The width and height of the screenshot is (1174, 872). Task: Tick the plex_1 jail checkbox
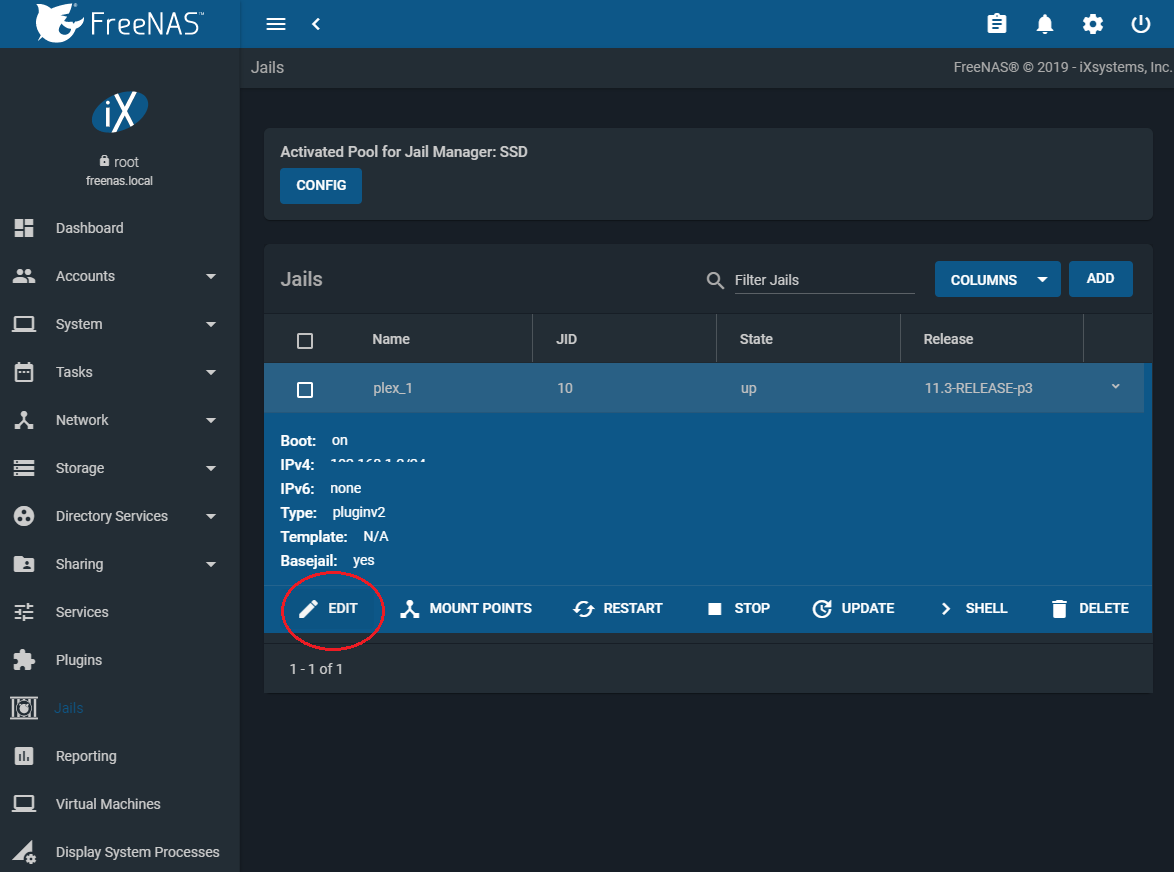click(305, 389)
